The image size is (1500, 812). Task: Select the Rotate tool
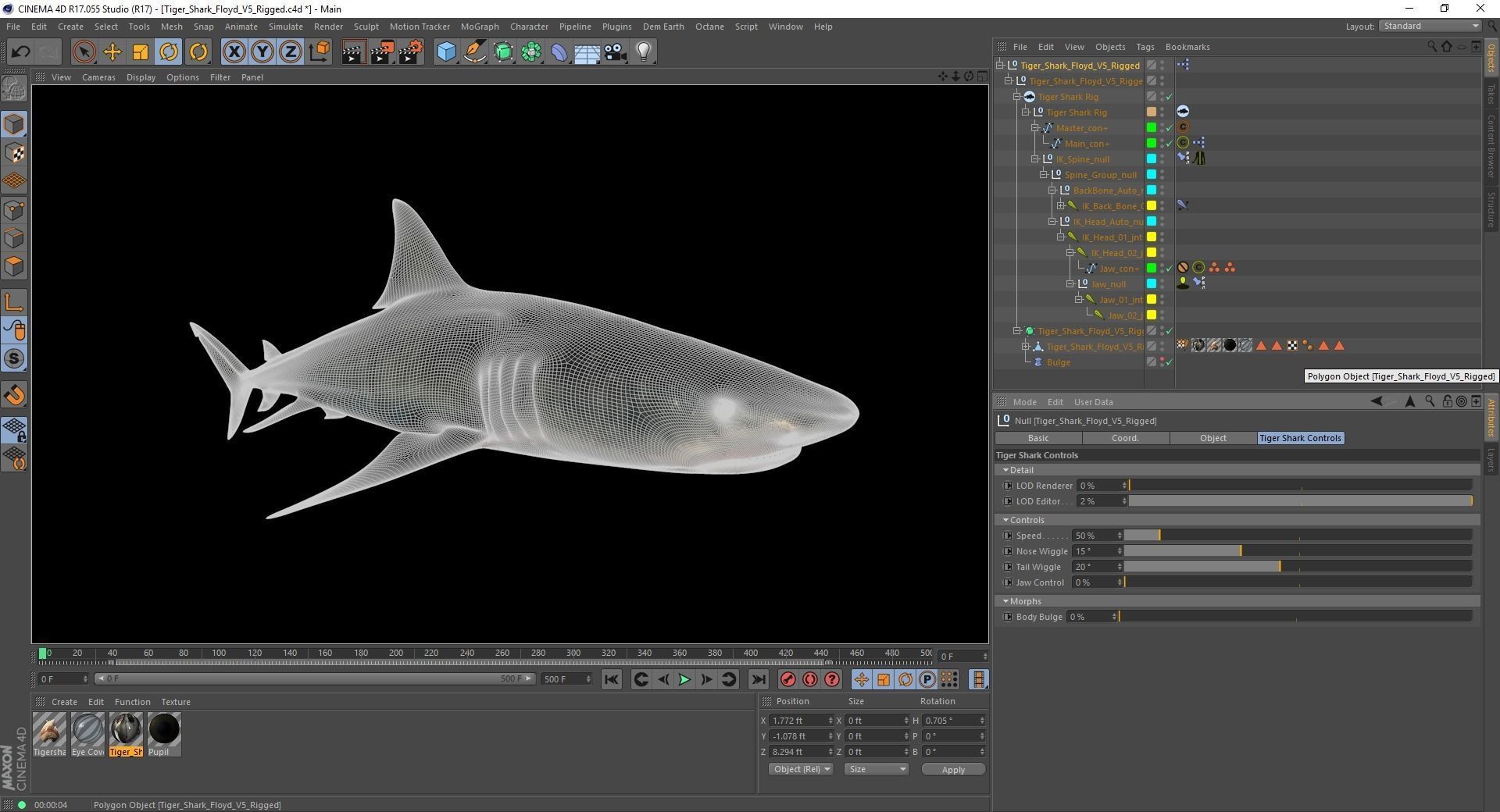coord(169,52)
